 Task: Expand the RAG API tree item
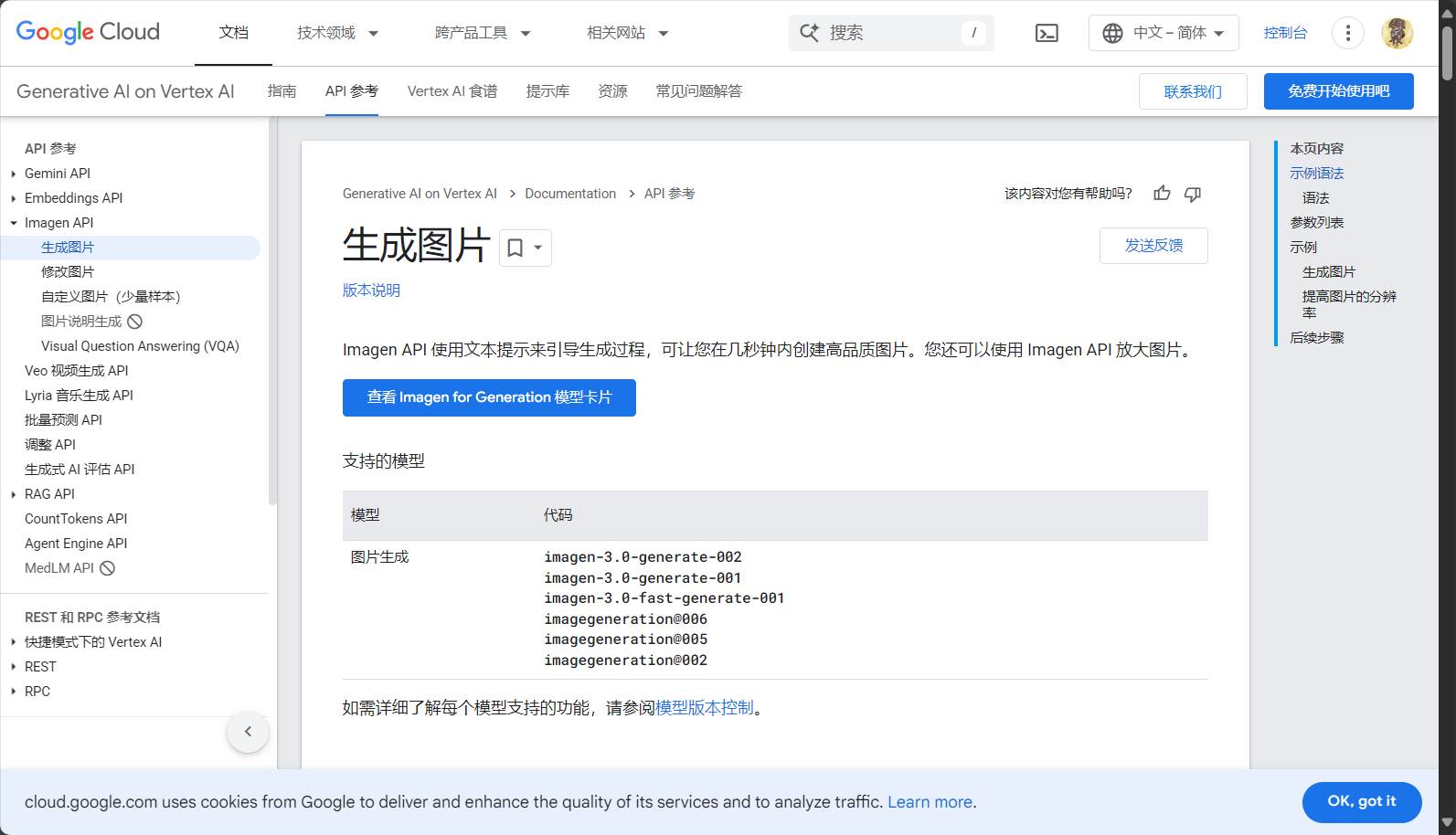(14, 494)
